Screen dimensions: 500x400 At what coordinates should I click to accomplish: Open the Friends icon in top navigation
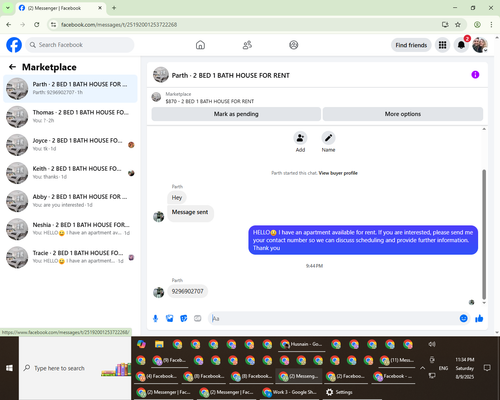[x=247, y=45]
